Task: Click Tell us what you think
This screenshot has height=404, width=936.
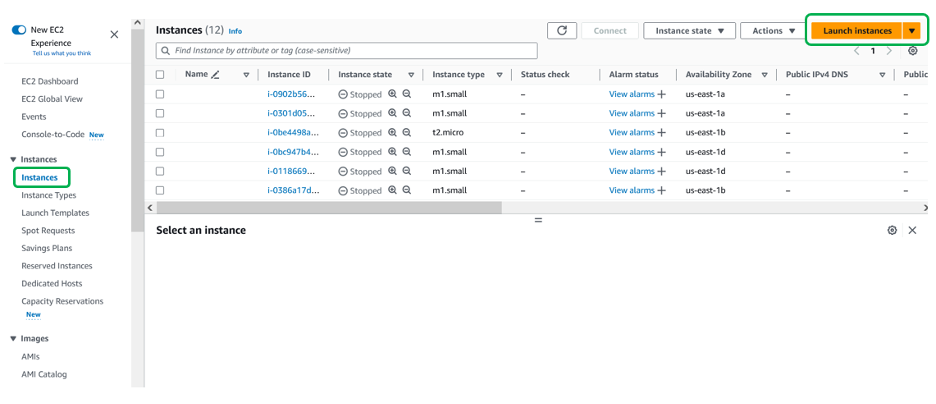Action: click(x=61, y=53)
